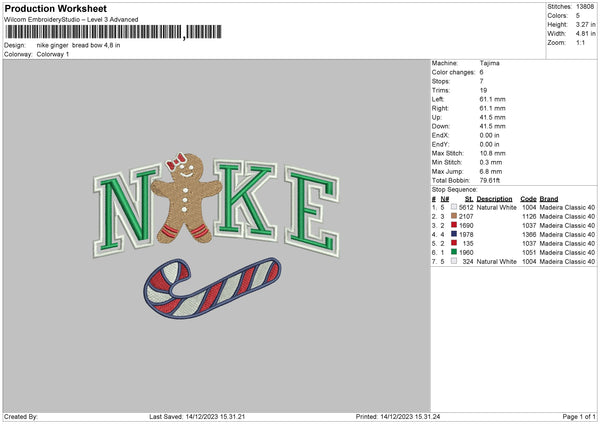Click thread code 1126

[x=529, y=216]
